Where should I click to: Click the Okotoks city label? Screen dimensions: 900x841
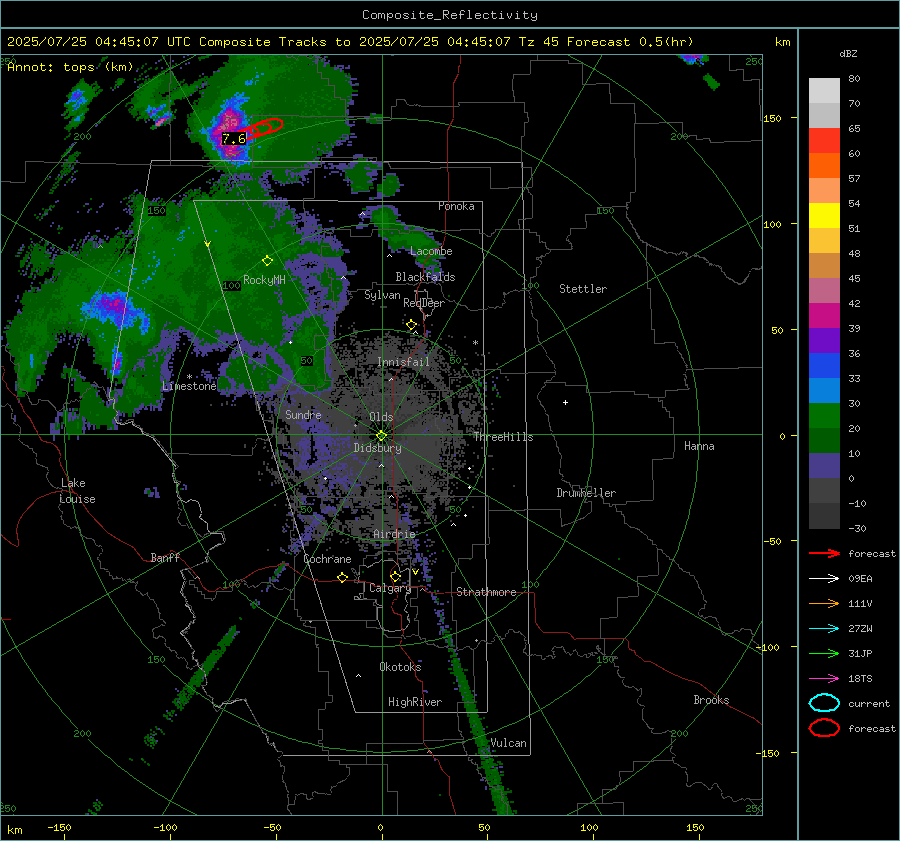pyautogui.click(x=400, y=667)
